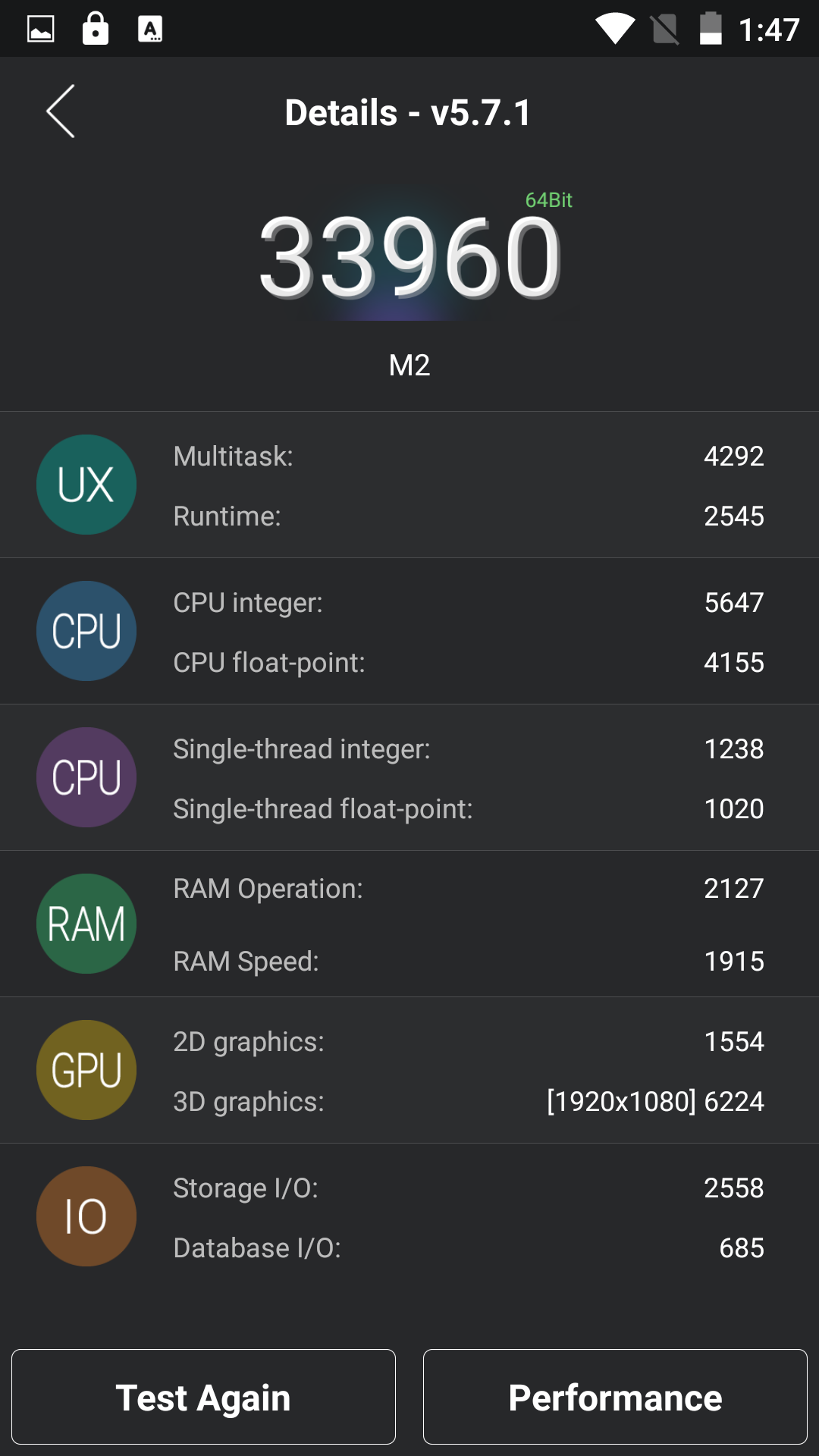Tap the teal UX category icon
The width and height of the screenshot is (819, 1456).
point(86,485)
